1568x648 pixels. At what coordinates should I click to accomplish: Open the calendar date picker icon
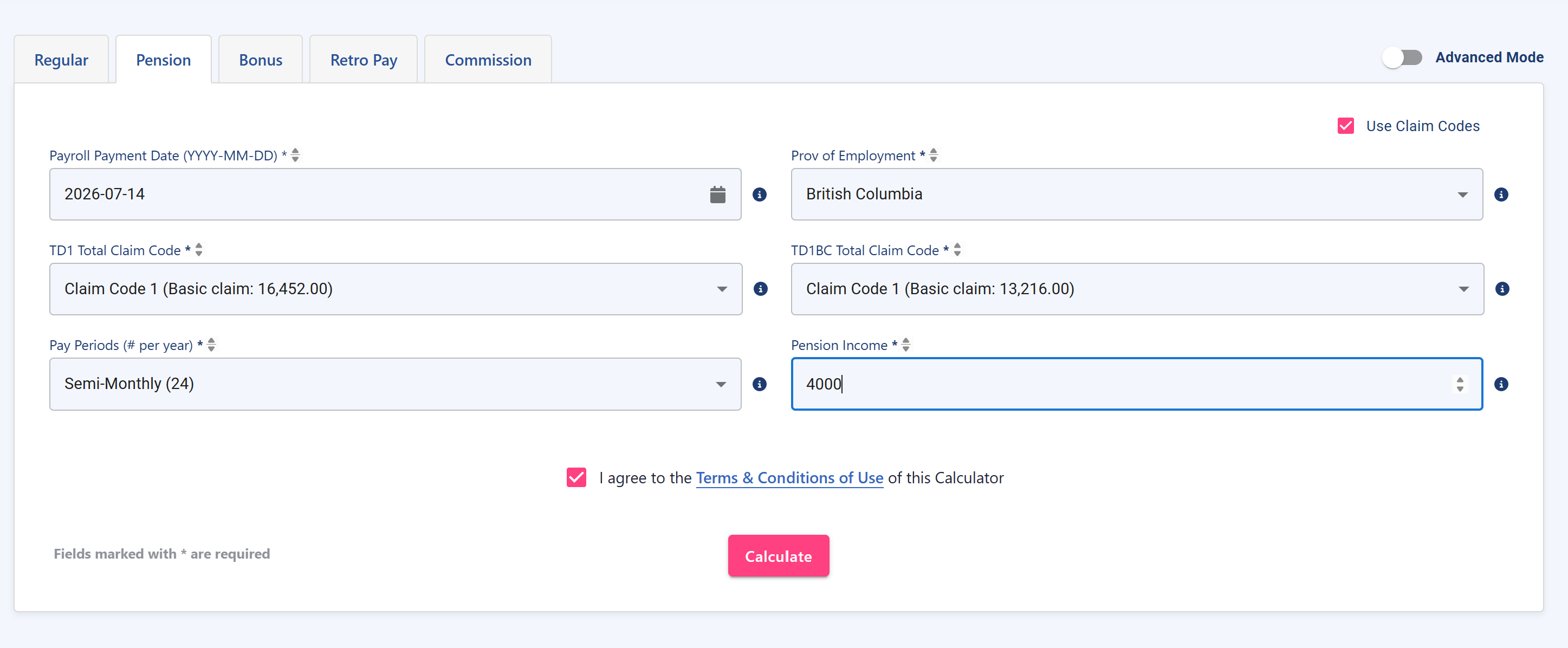click(718, 195)
